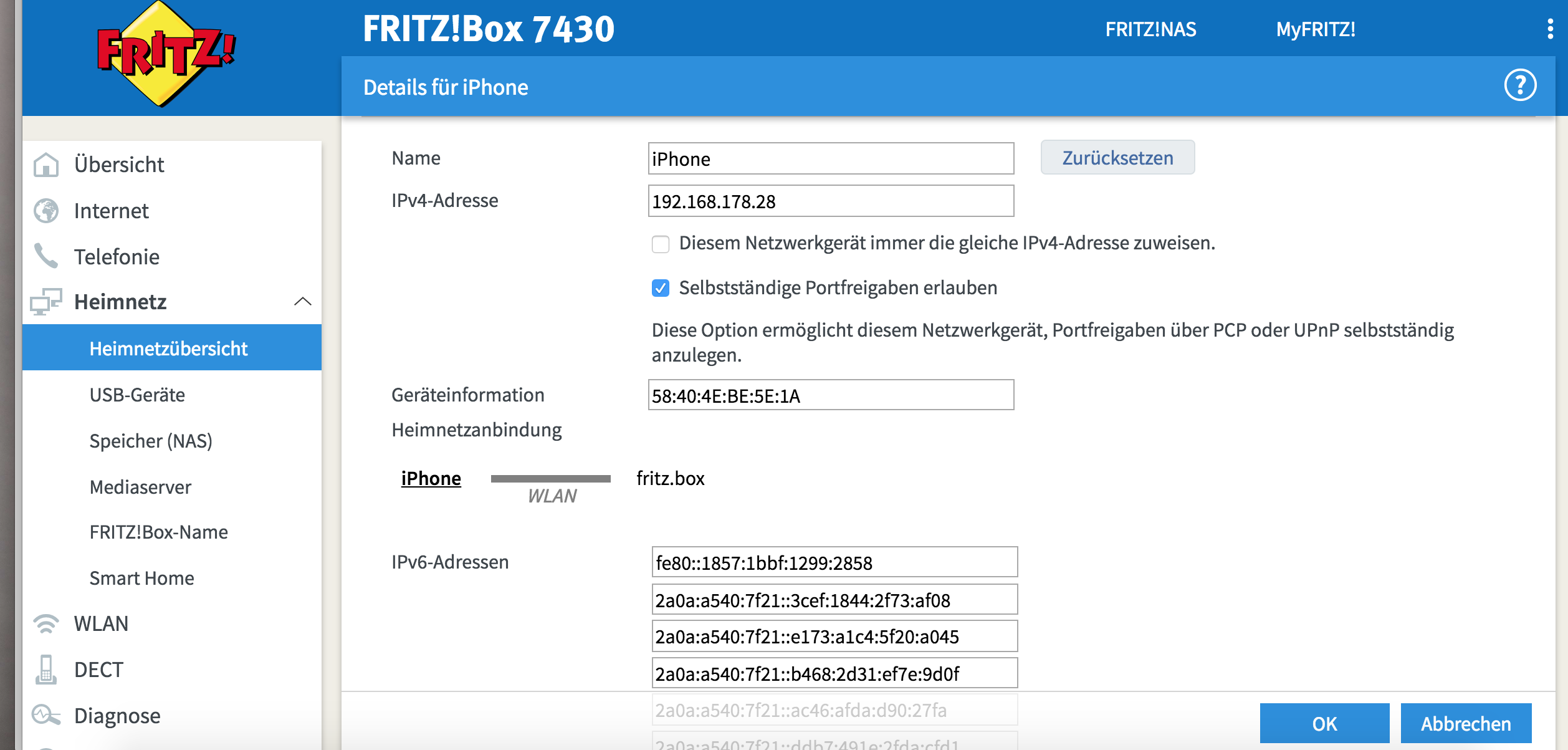Click the underlined iPhone device link
This screenshot has width=1568, height=750.
[431, 478]
